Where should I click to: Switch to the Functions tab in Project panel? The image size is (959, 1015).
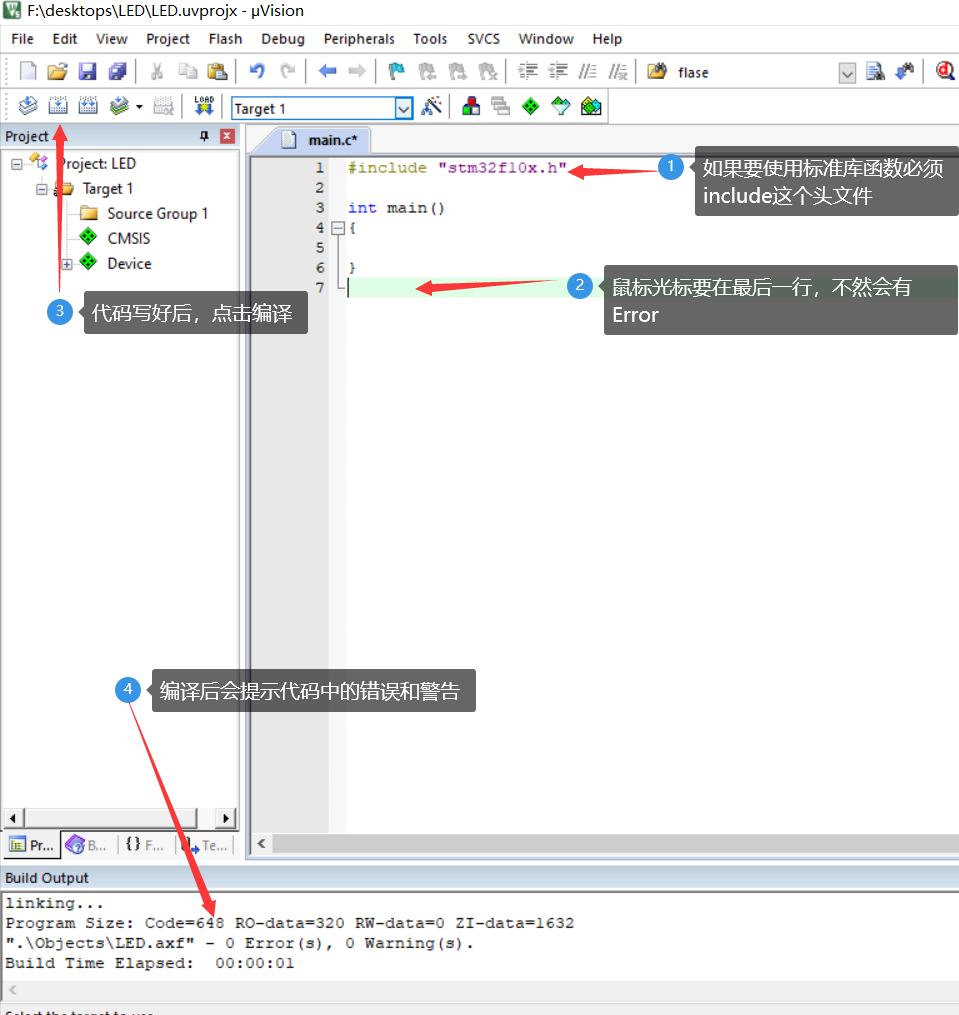tap(146, 845)
